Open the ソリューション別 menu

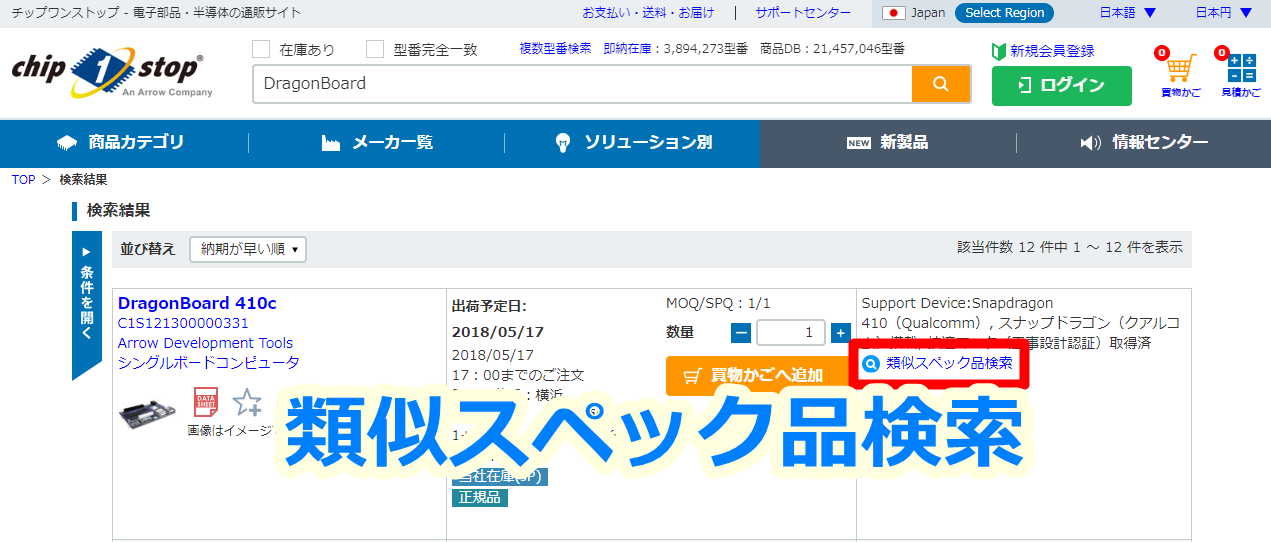633,143
